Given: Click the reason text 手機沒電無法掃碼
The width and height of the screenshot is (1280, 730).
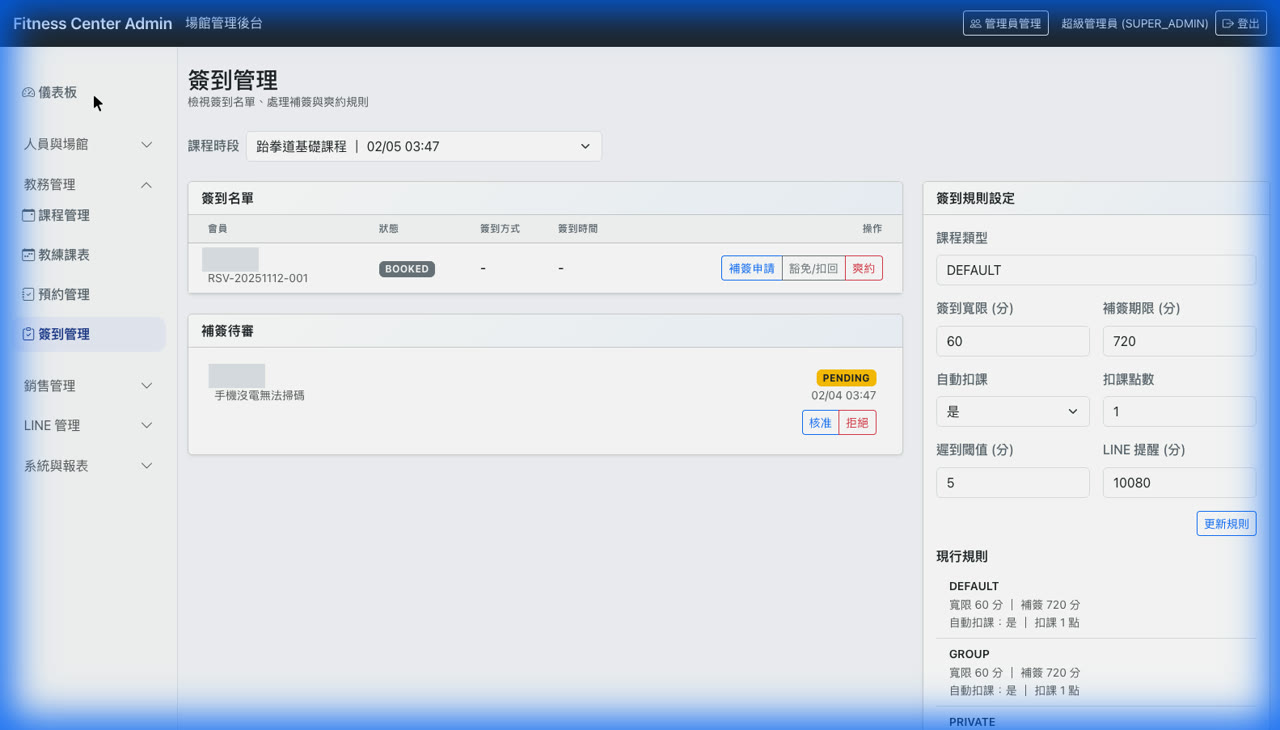Looking at the screenshot, I should coord(260,396).
